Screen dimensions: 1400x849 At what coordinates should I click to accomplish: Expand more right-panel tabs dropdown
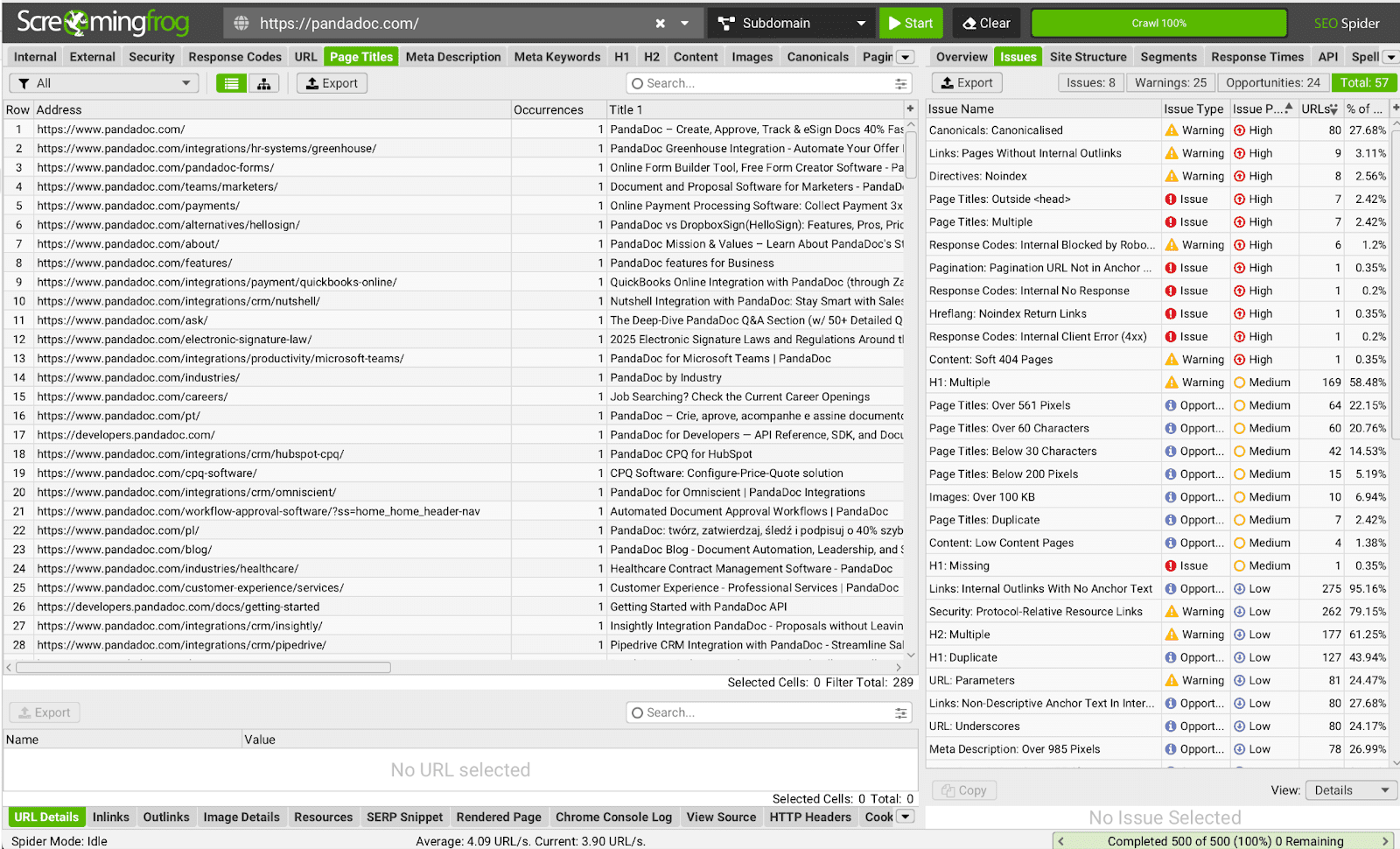1390,57
